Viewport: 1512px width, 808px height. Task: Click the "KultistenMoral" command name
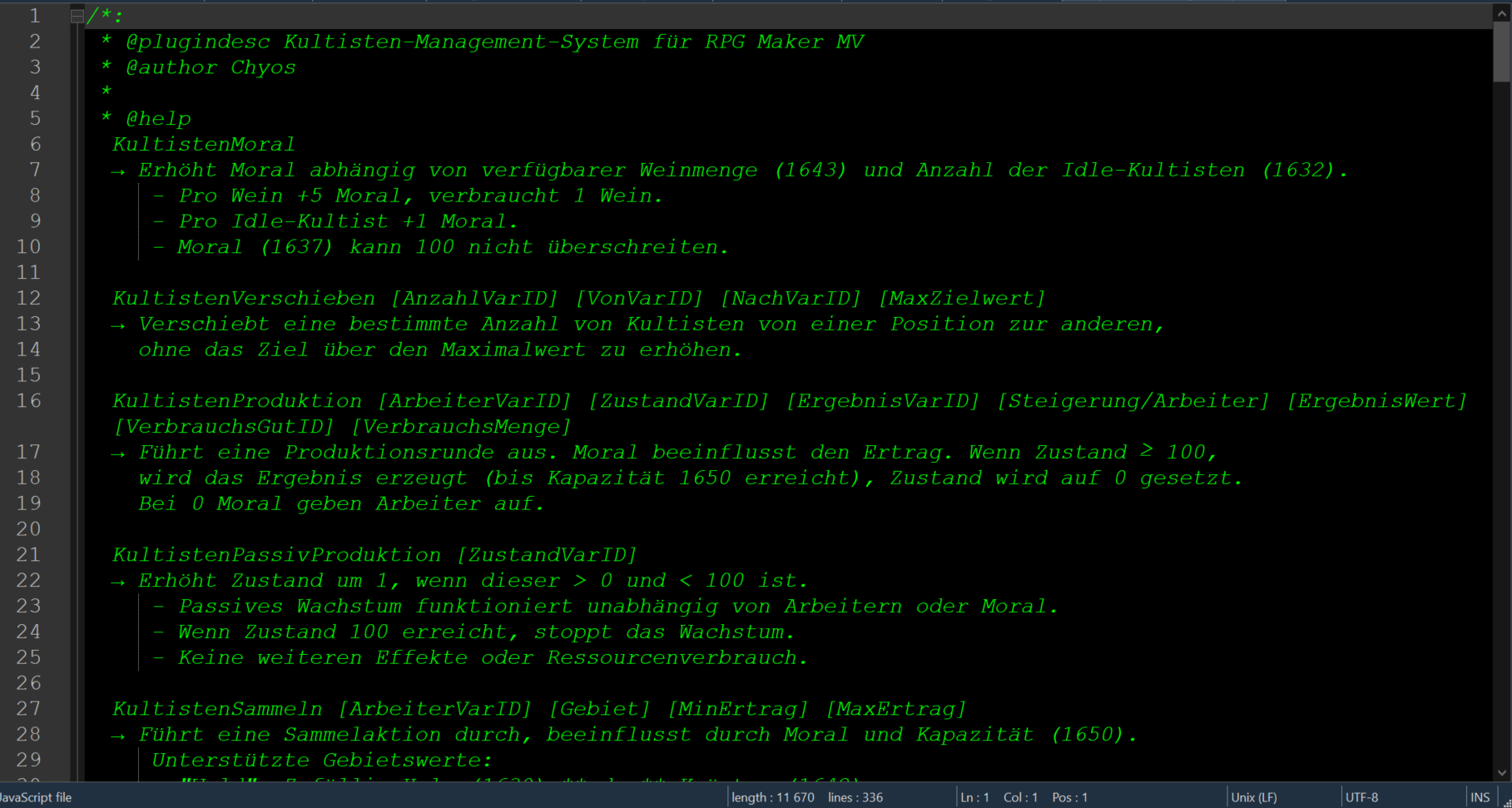click(204, 144)
